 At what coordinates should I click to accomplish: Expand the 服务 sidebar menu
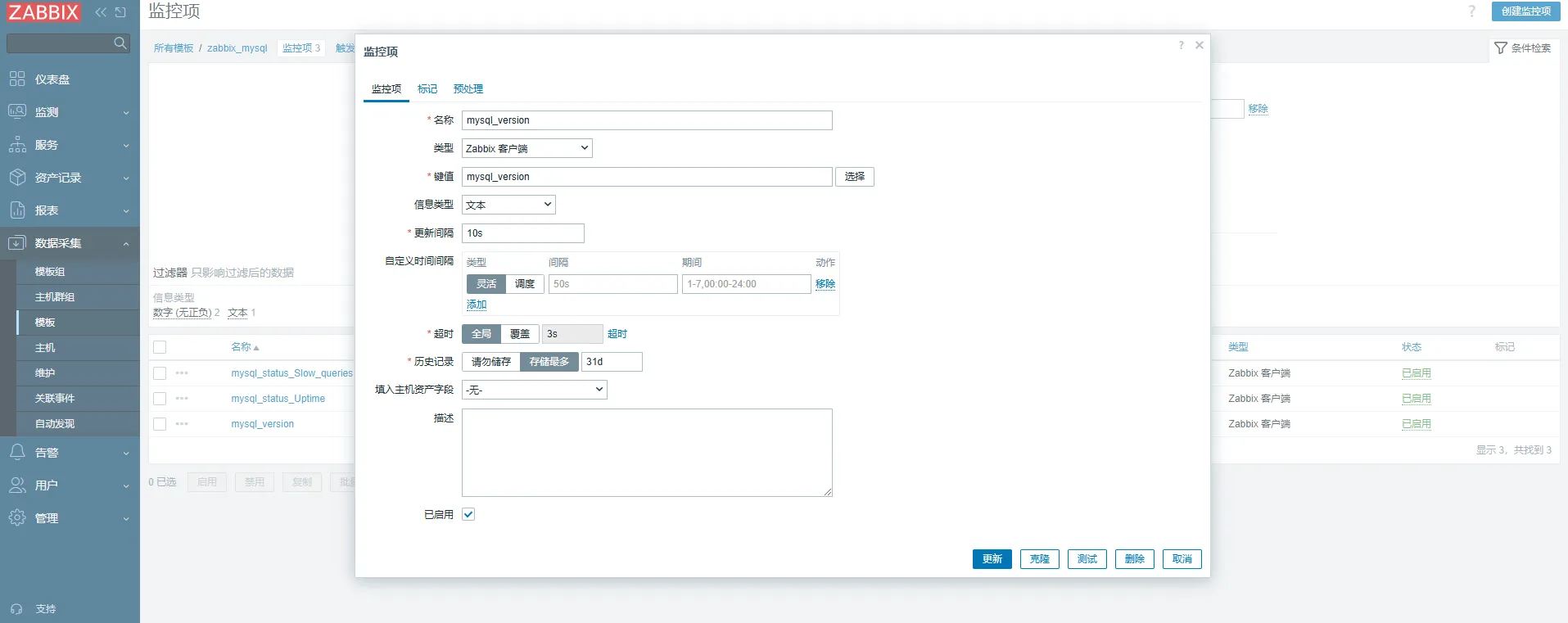click(126, 146)
